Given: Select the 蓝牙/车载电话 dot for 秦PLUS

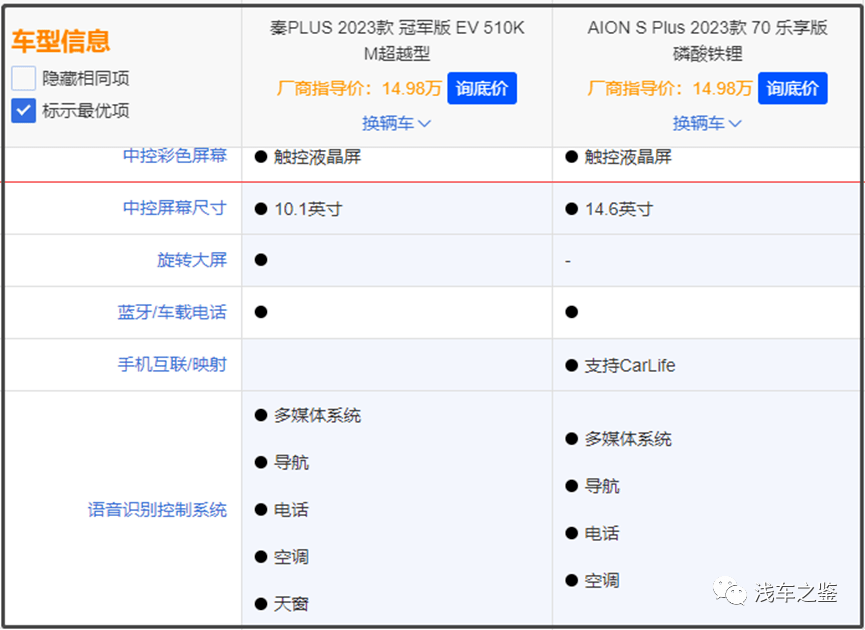Looking at the screenshot, I should click(x=261, y=312).
